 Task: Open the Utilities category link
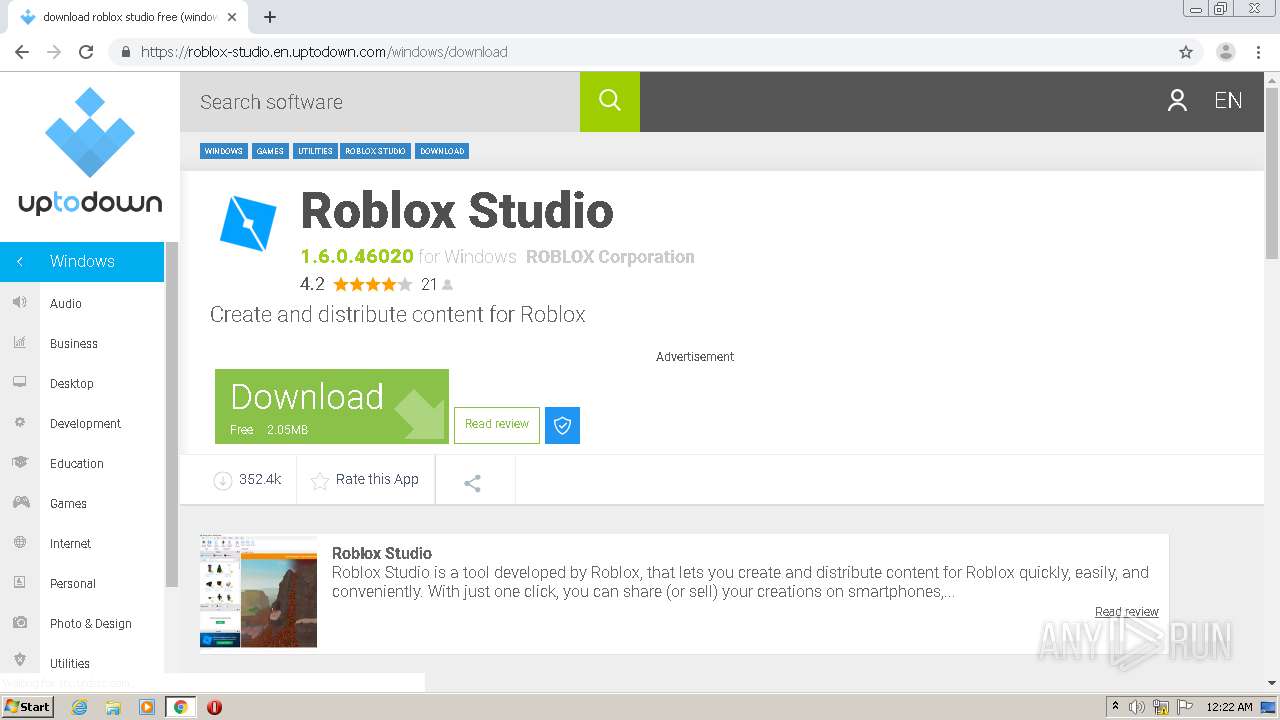(x=70, y=663)
